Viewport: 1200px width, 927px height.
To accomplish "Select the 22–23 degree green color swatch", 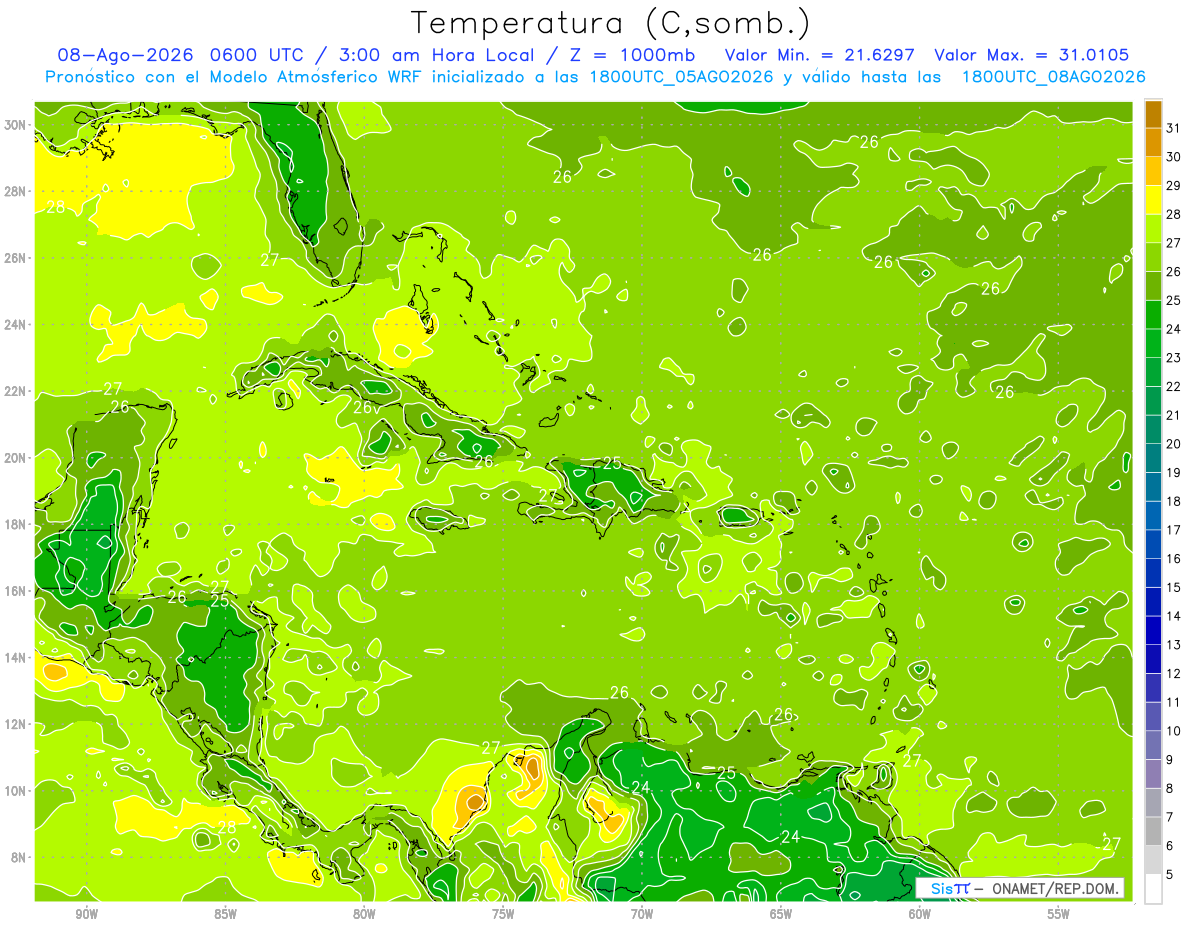I will pyautogui.click(x=1153, y=372).
